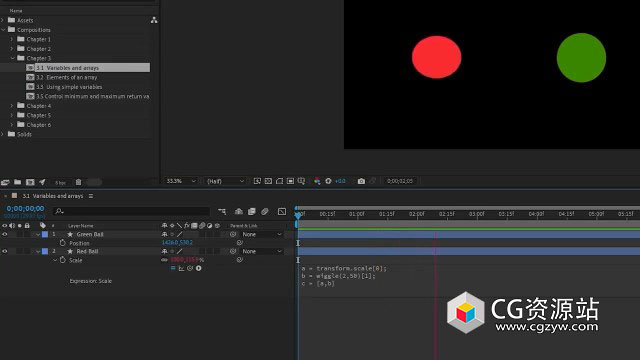The image size is (640, 360).
Task: Hide the Green Ball layer with its eye
Action: coord(4,234)
